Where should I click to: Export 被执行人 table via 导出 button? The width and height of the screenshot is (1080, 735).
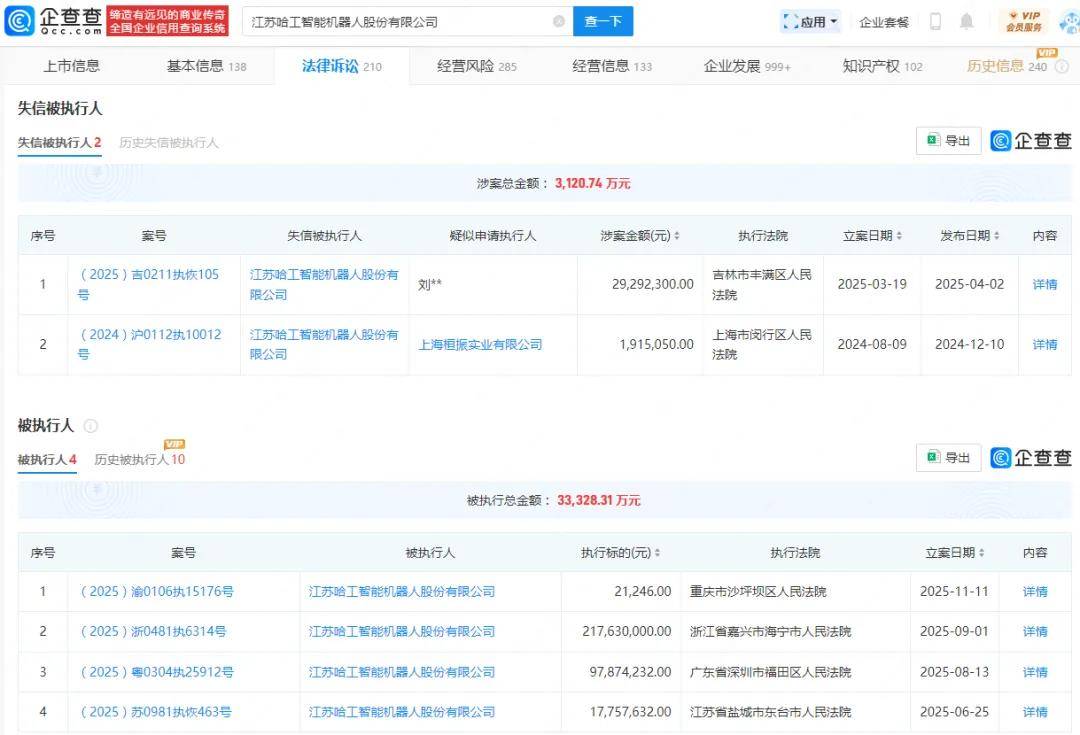pyautogui.click(x=948, y=458)
